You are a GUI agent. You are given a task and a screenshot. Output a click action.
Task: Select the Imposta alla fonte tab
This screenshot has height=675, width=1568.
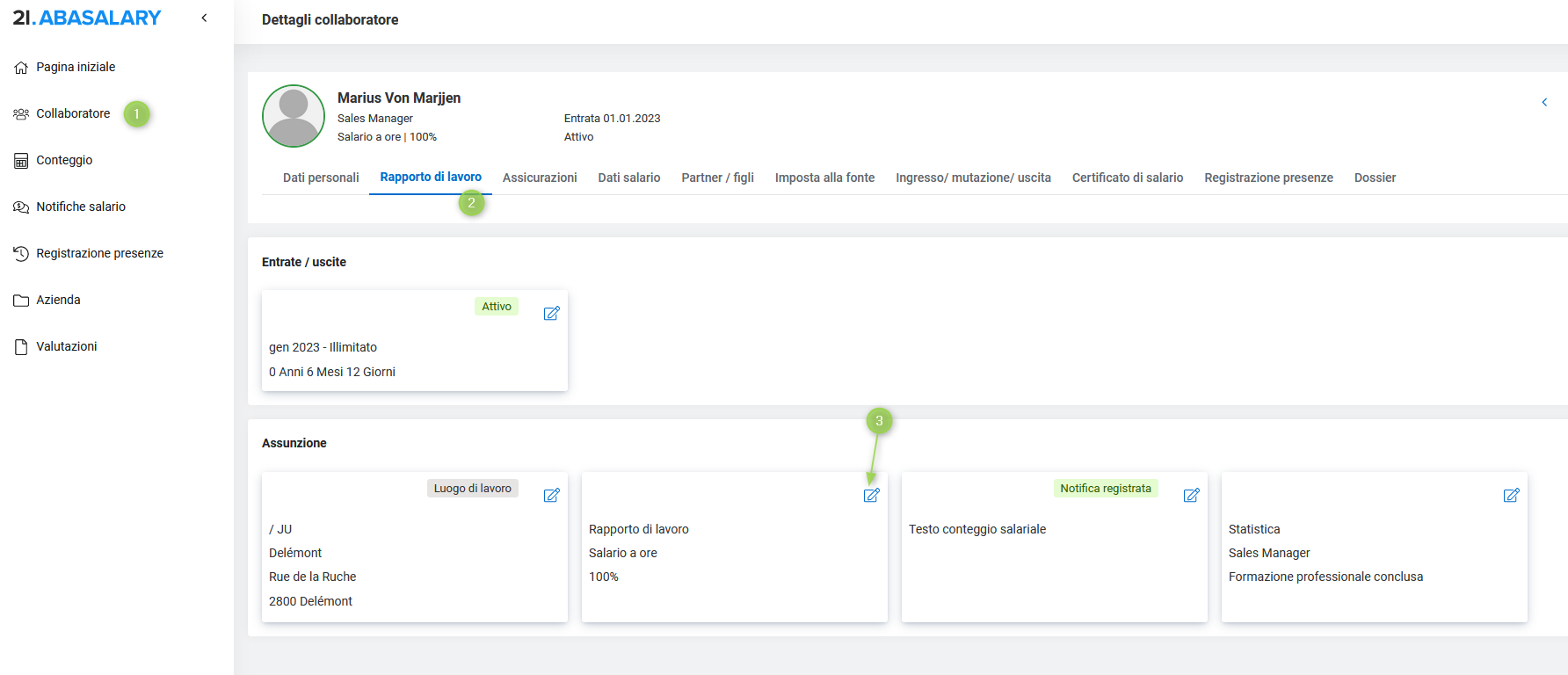point(824,178)
